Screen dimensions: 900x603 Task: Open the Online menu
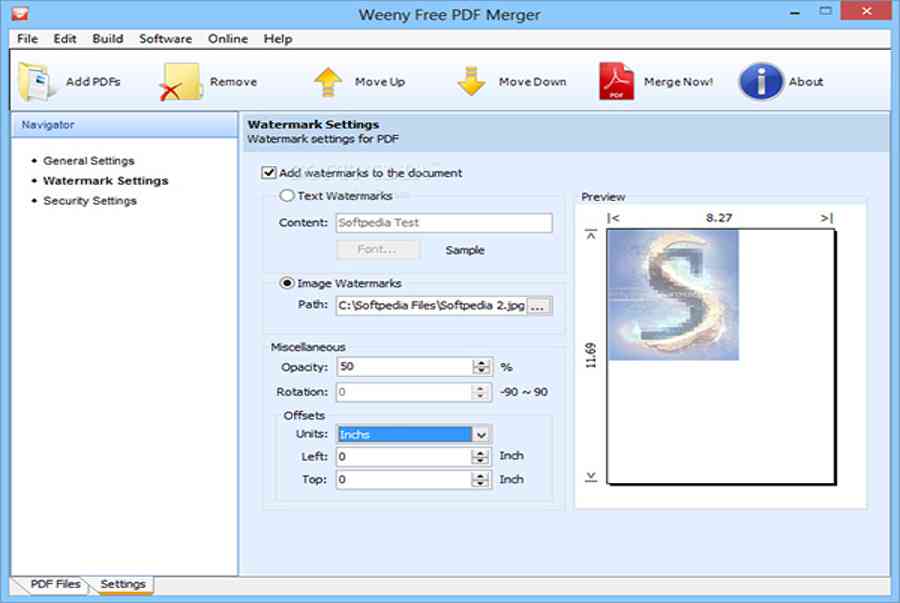pyautogui.click(x=228, y=38)
